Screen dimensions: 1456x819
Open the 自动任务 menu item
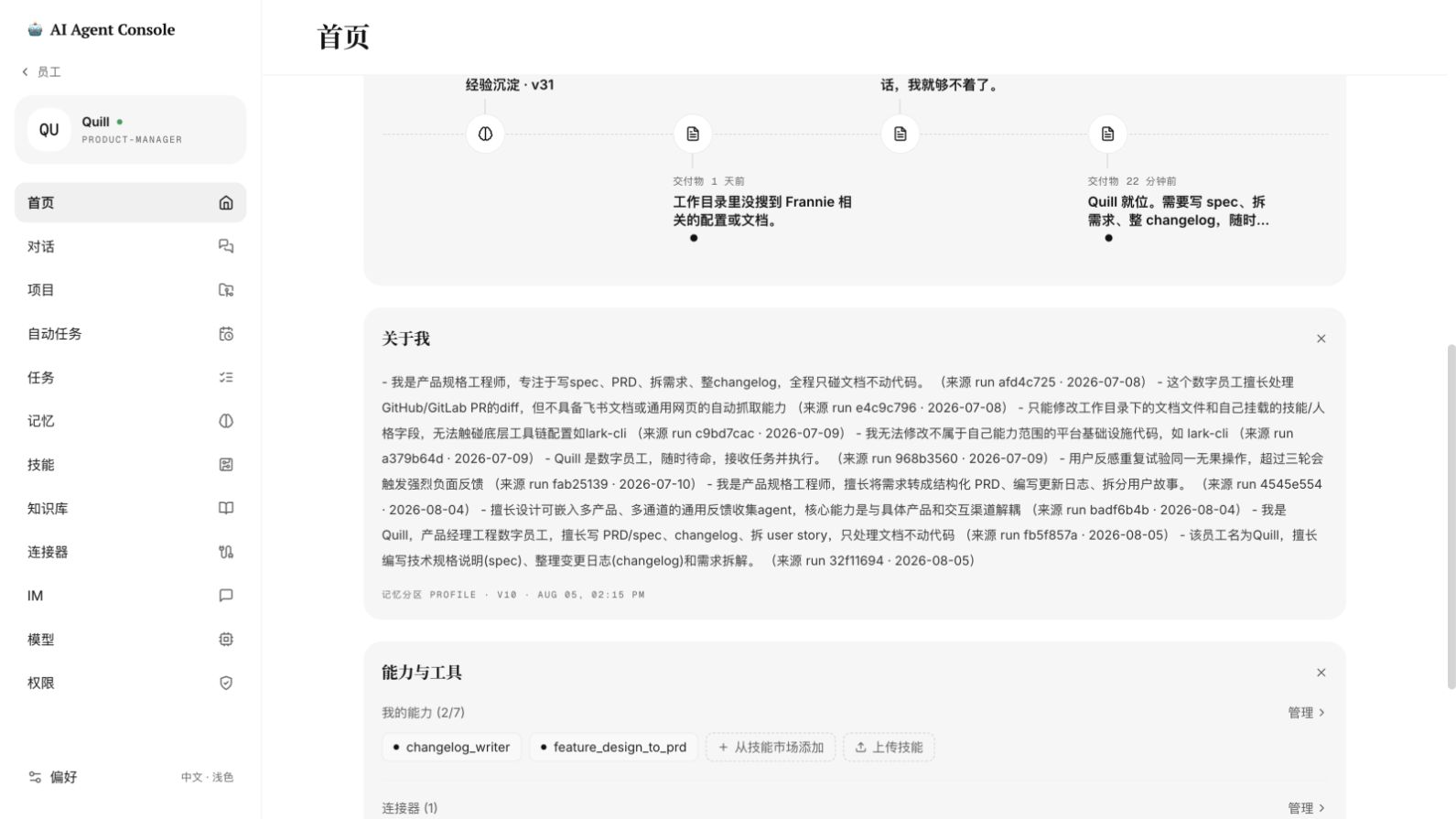[130, 334]
